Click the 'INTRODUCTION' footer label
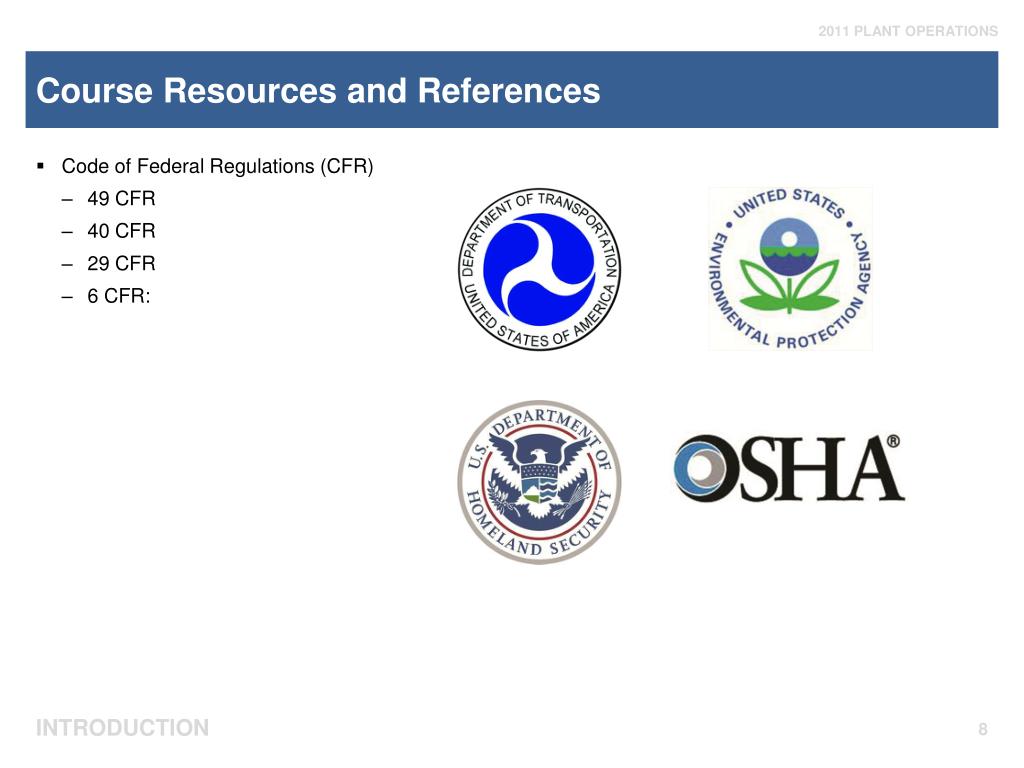 click(x=123, y=728)
